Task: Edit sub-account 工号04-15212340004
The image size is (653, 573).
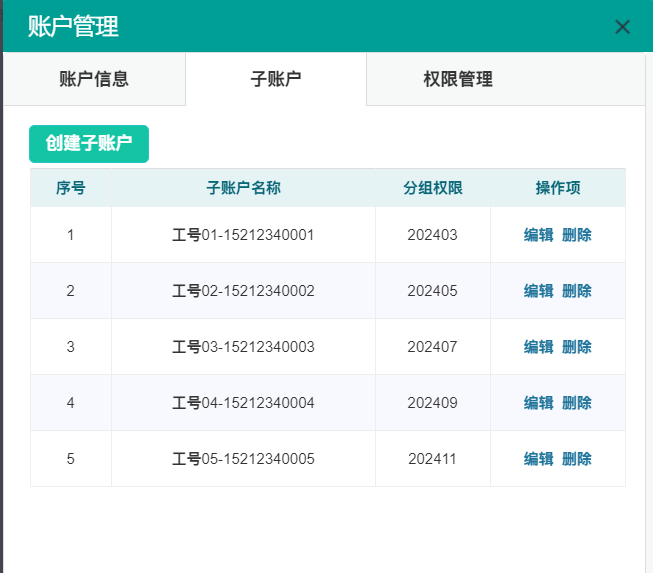Action: (x=538, y=403)
